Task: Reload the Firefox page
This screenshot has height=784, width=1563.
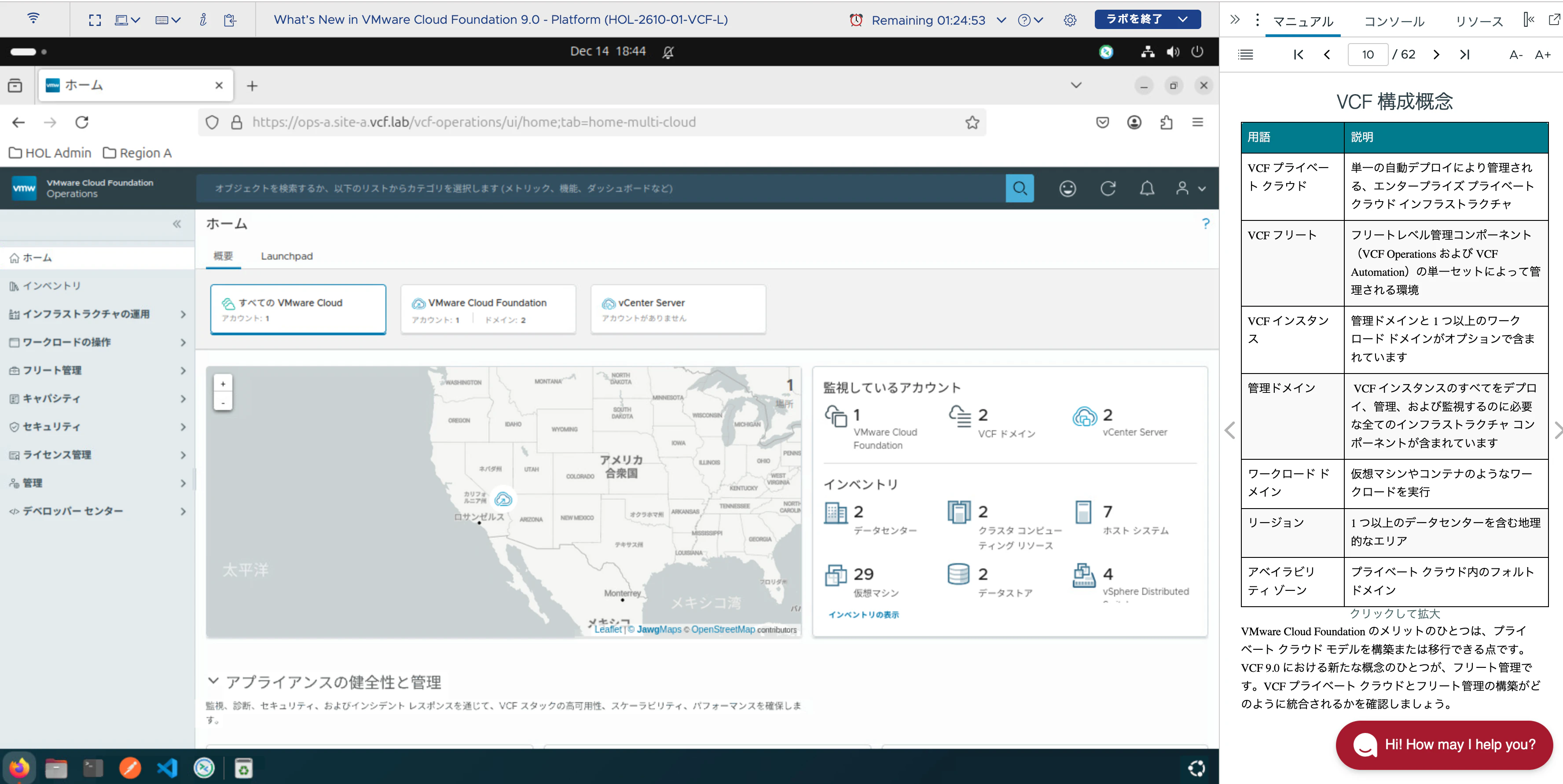Action: (x=82, y=123)
